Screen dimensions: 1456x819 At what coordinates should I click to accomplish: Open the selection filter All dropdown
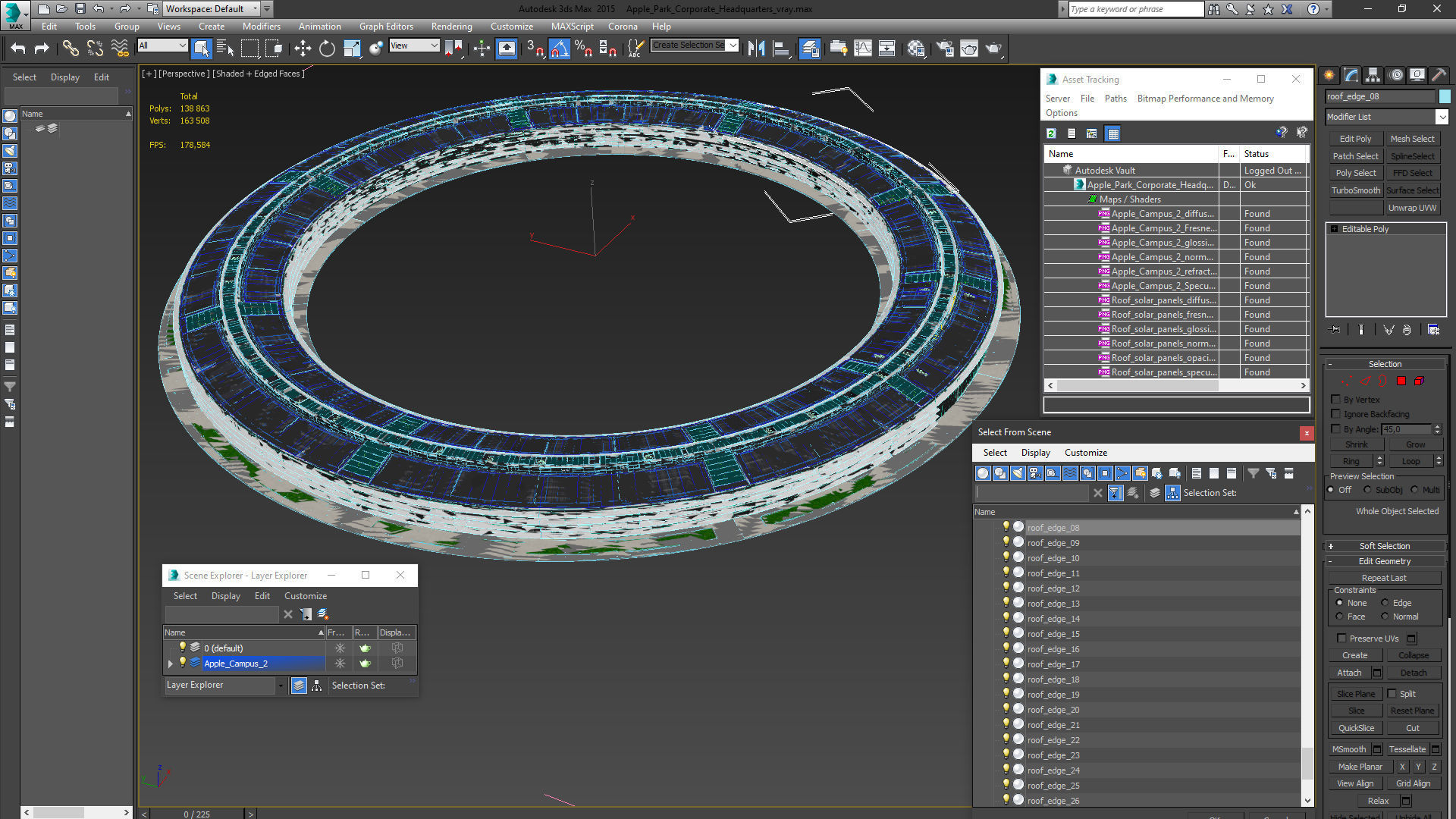click(182, 45)
